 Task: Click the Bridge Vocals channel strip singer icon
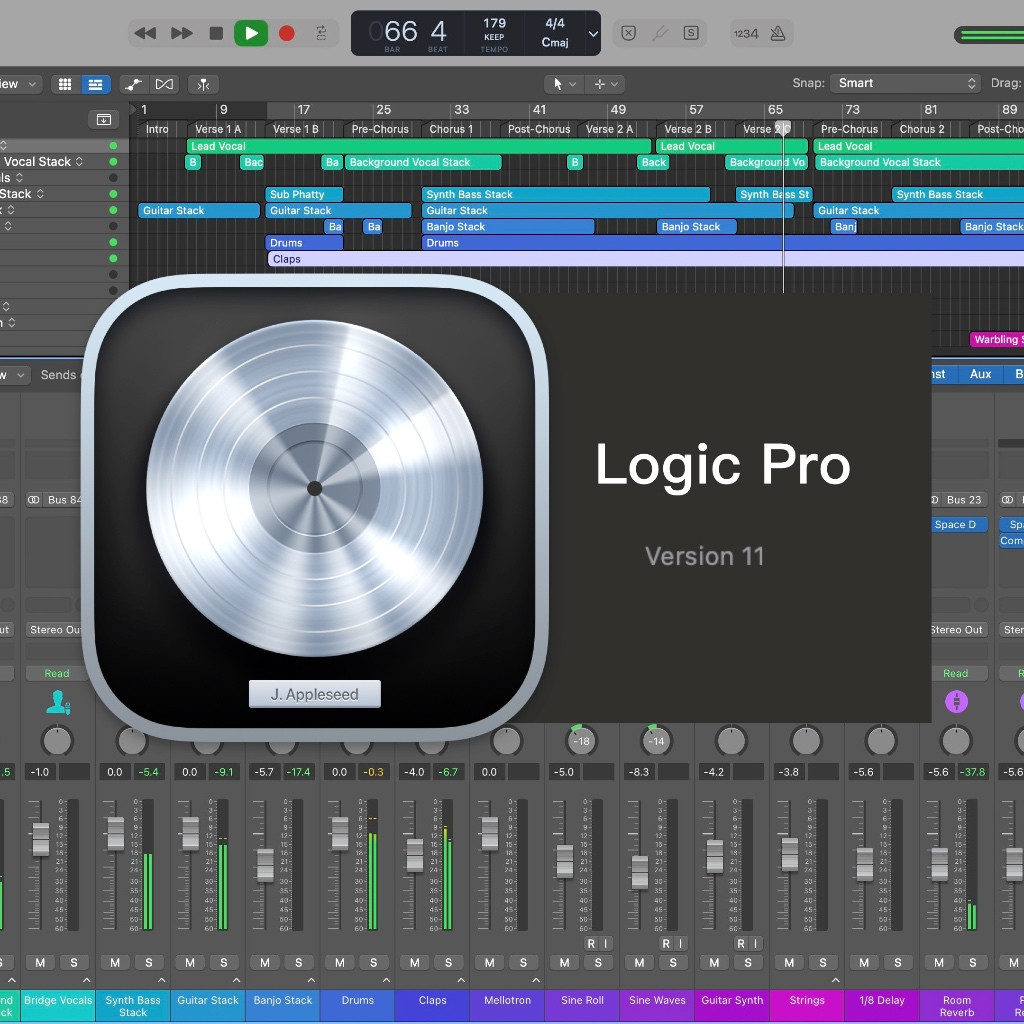(57, 702)
